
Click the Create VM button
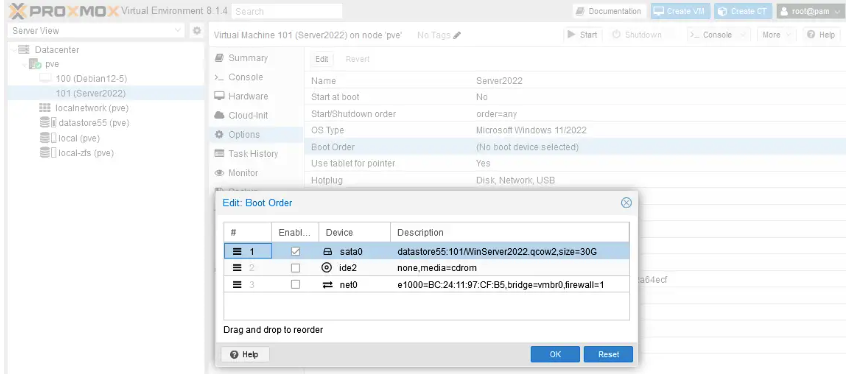[681, 11]
